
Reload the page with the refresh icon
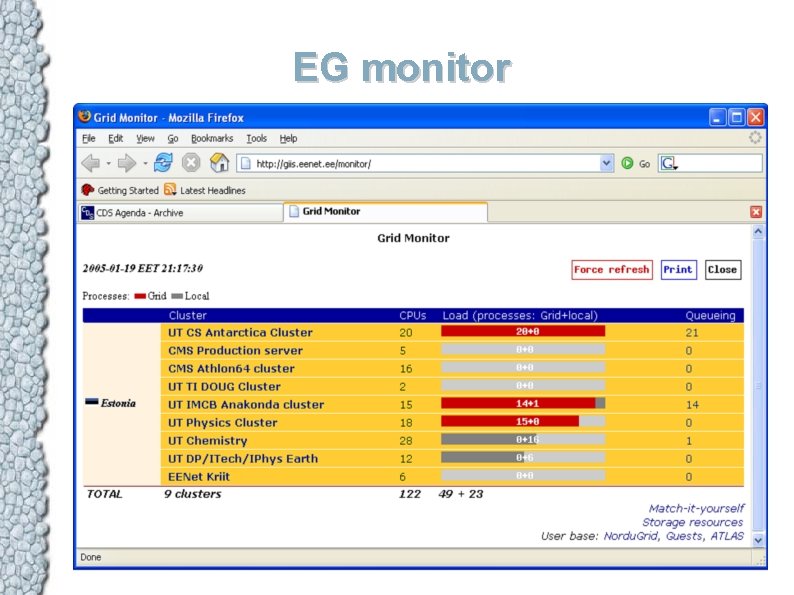tap(163, 163)
